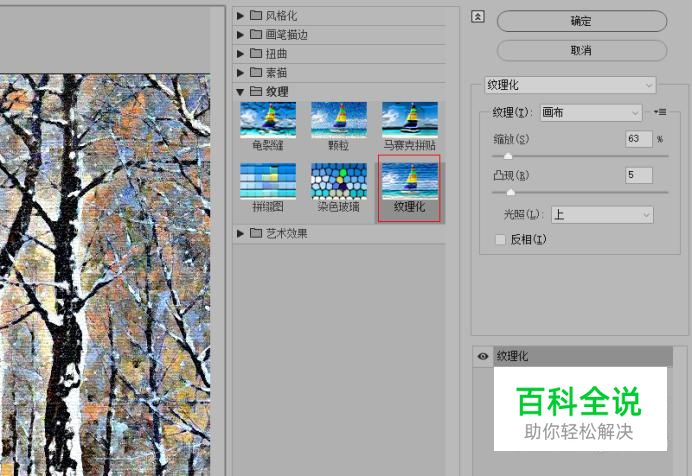Click the tree painting preview image

pyautogui.click(x=105, y=275)
